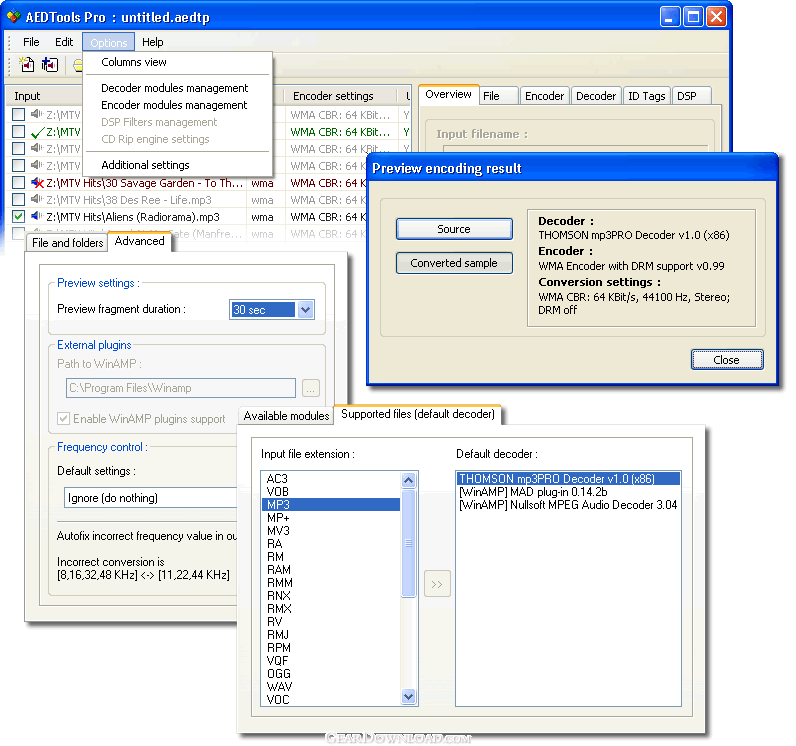Open the Preview fragment duration dropdown
Viewport: 796px width, 746px height.
tap(305, 310)
